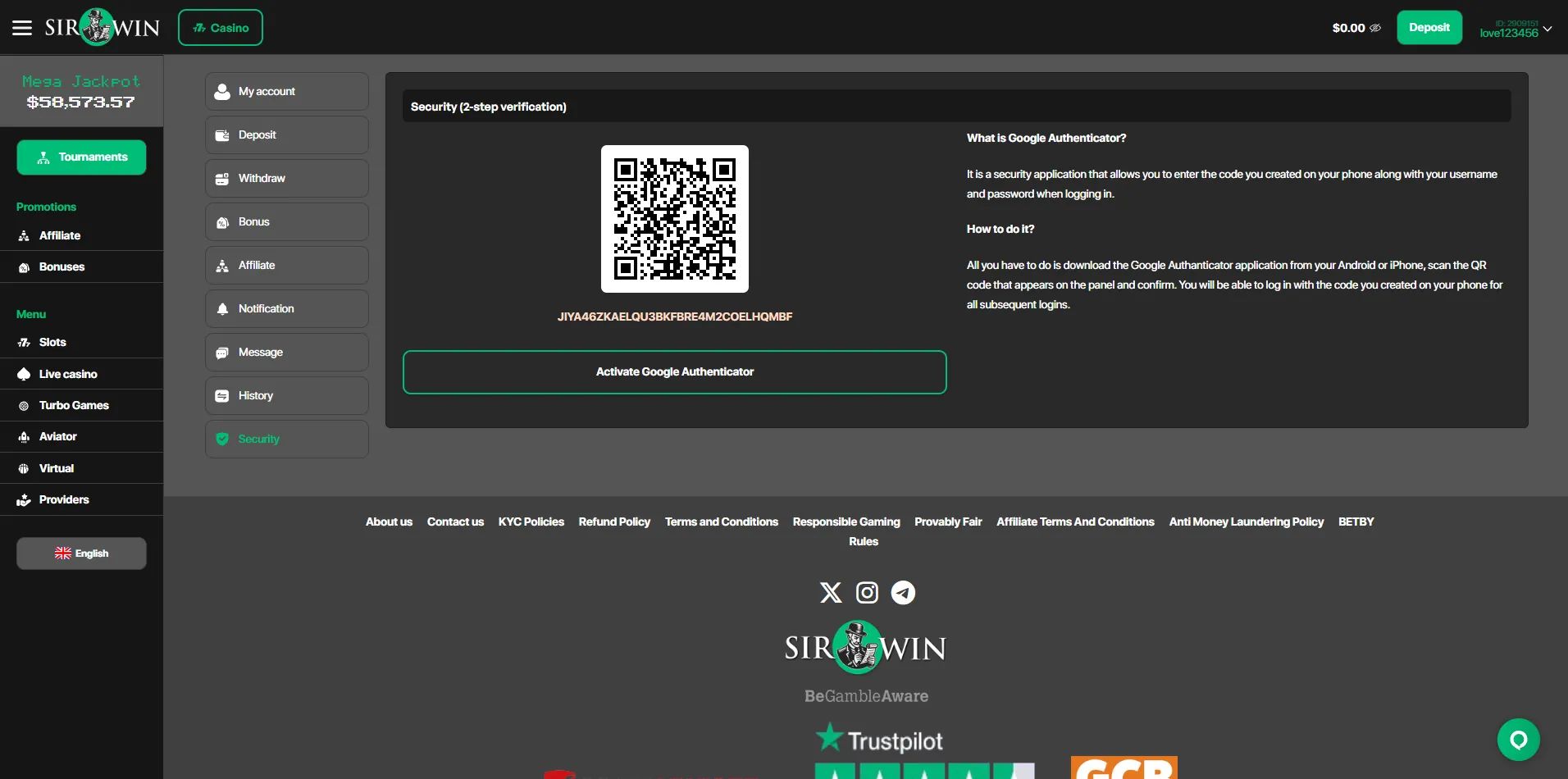This screenshot has height=779, width=1568.
Task: Click the Providers icon in the sidebar
Action: (24, 499)
